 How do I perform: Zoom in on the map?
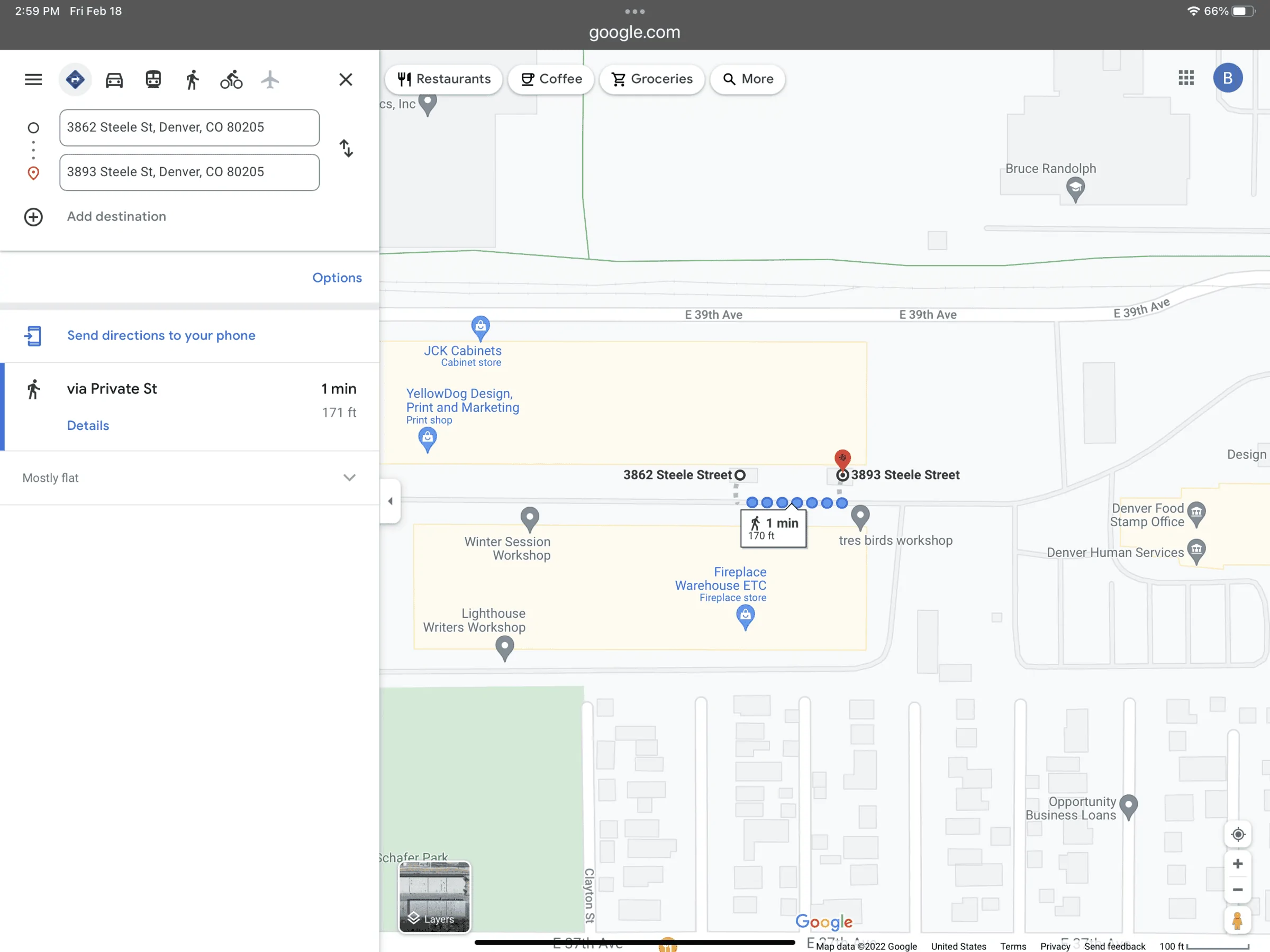1238,864
